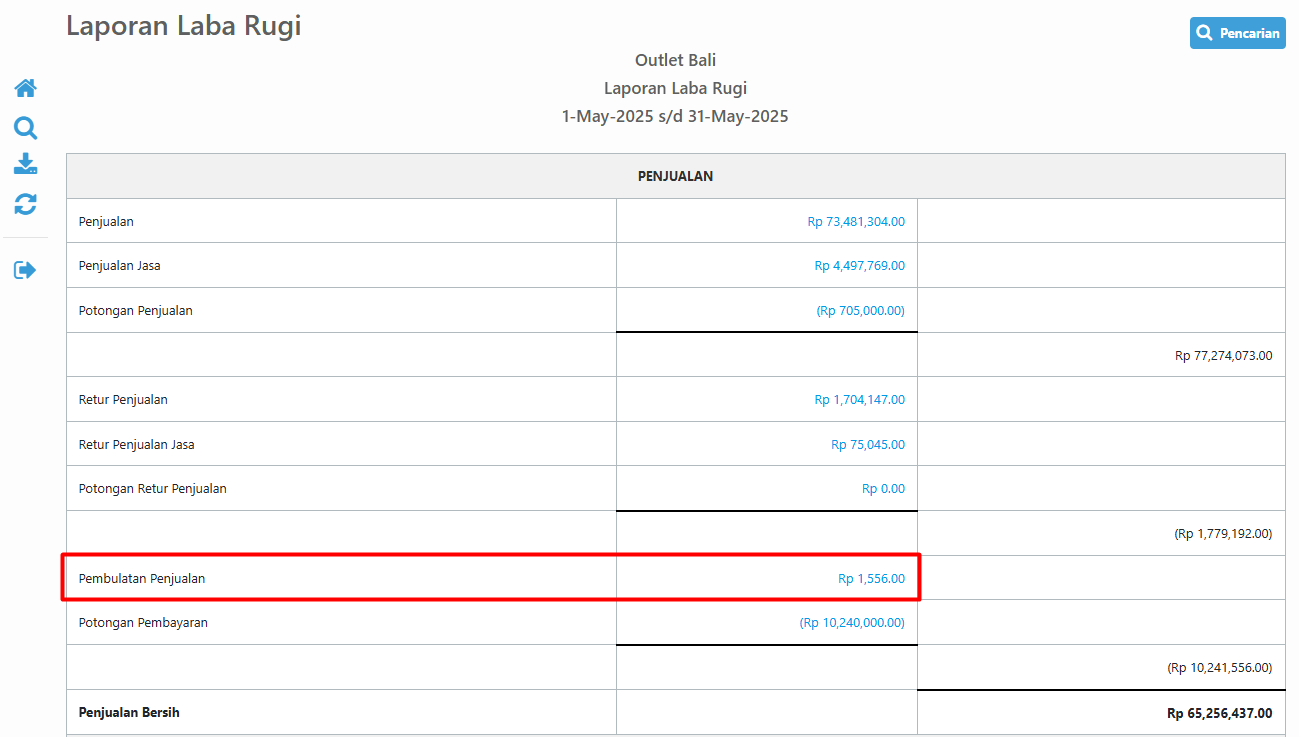Screen dimensions: 1299x737
Task: Open the Penjualan amount Rp 73,481,304.00
Action: (855, 222)
